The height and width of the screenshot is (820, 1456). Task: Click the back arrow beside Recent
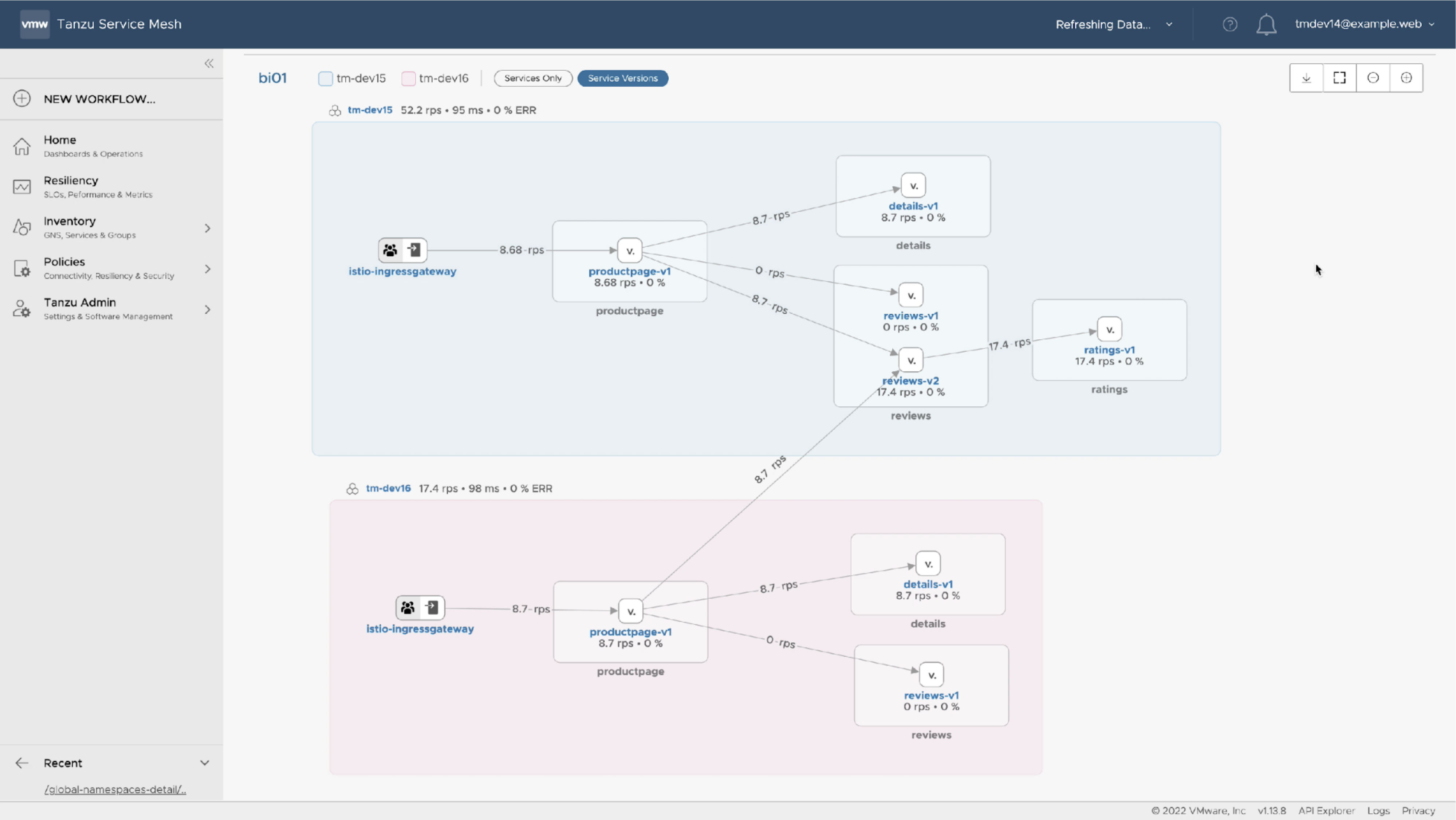pos(21,763)
